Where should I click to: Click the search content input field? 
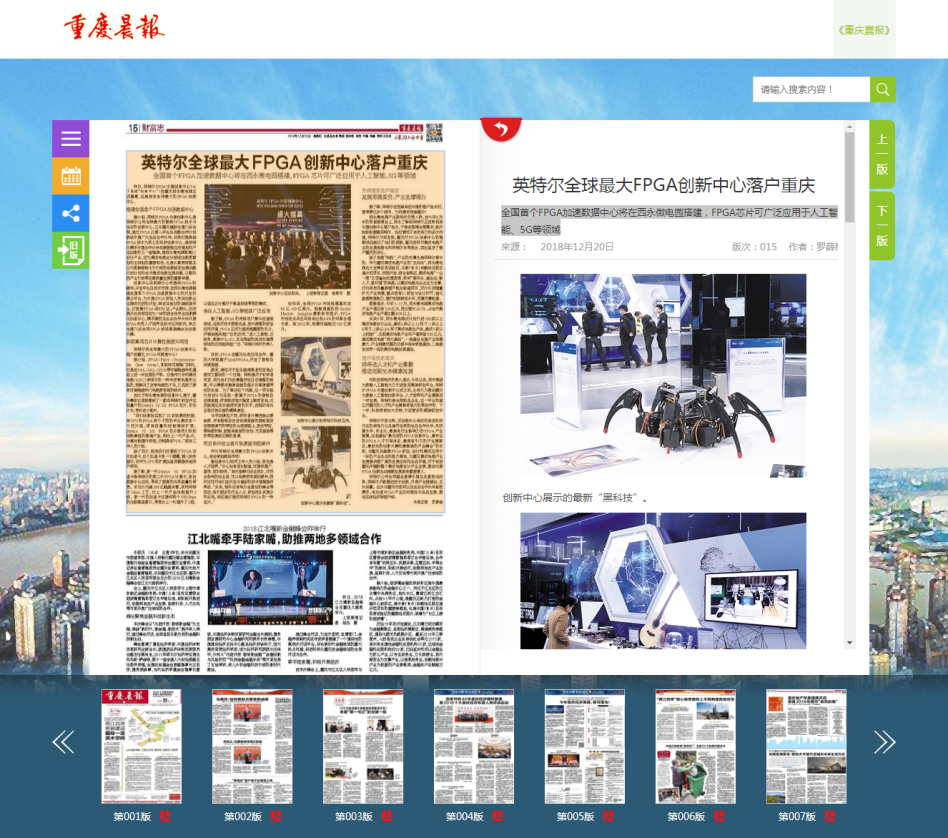[811, 89]
